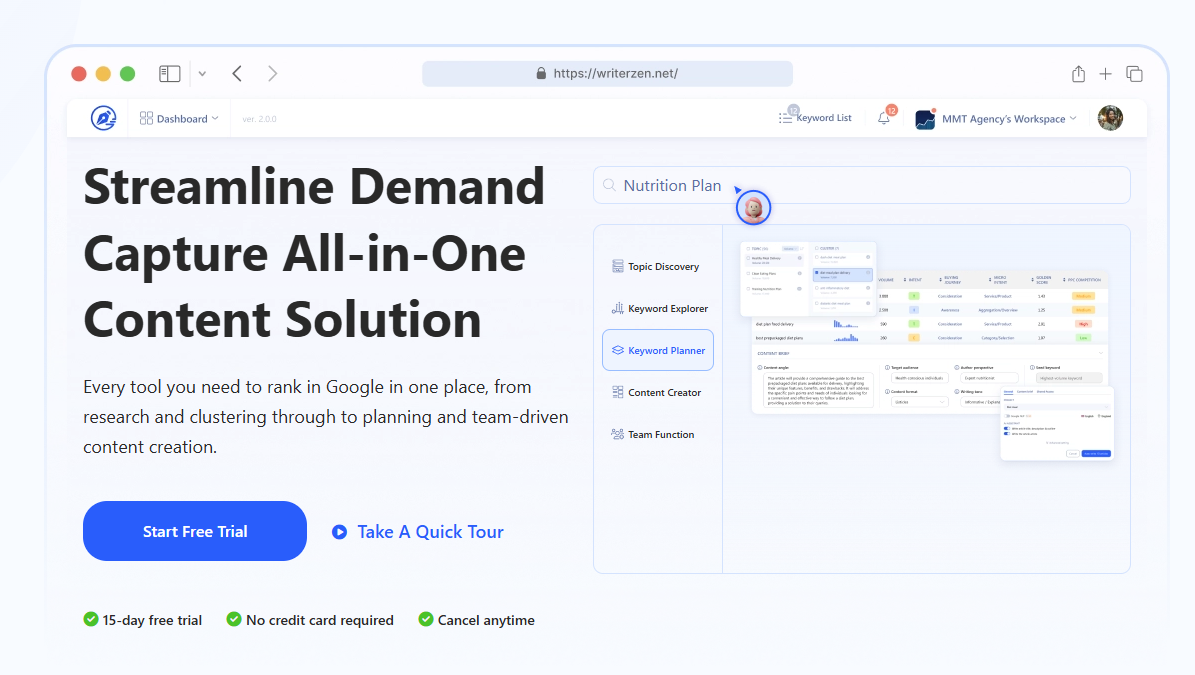
Task: Click the sidebar toggle icon in browser toolbar
Action: (169, 73)
